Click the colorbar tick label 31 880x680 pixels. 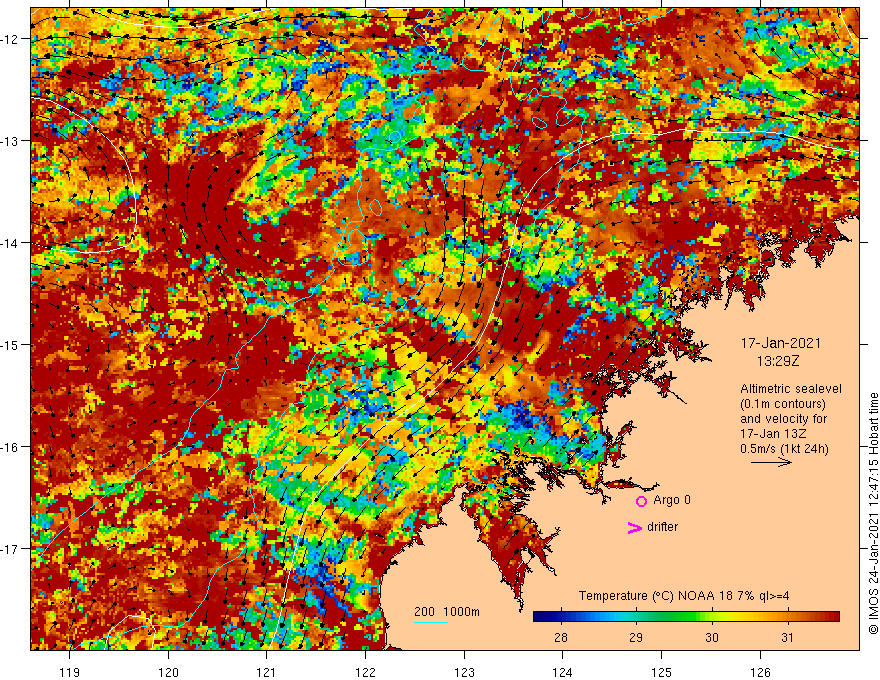[x=787, y=637]
